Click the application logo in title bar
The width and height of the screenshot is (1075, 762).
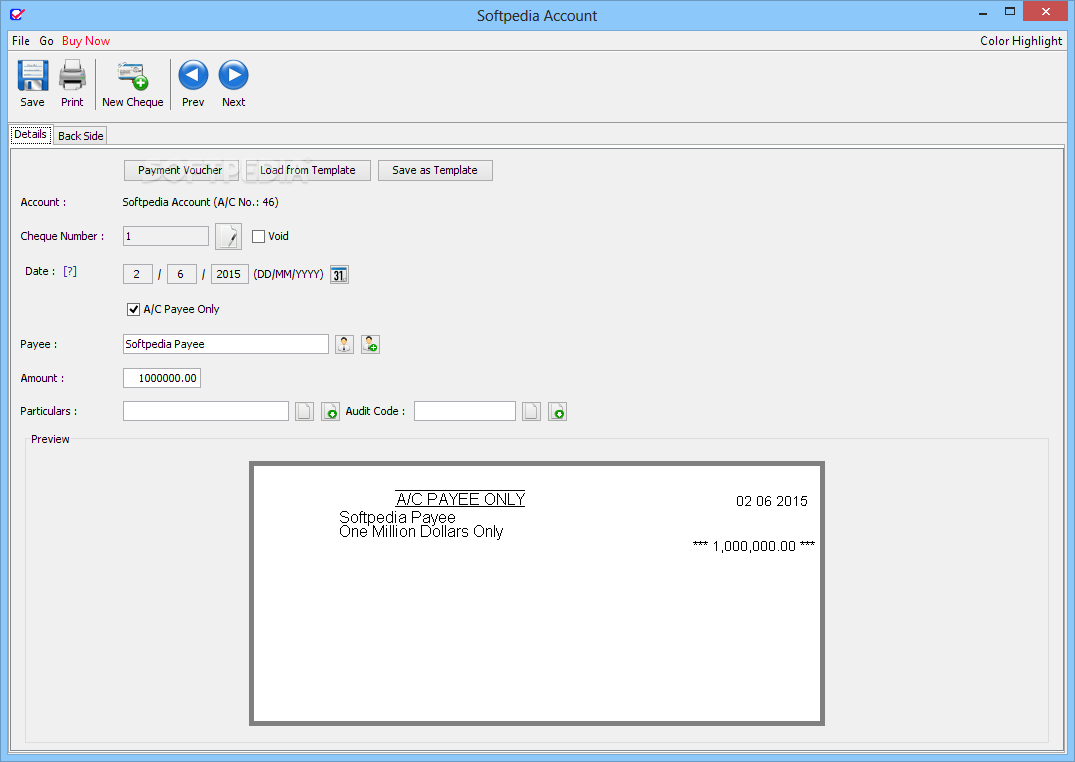[17, 14]
